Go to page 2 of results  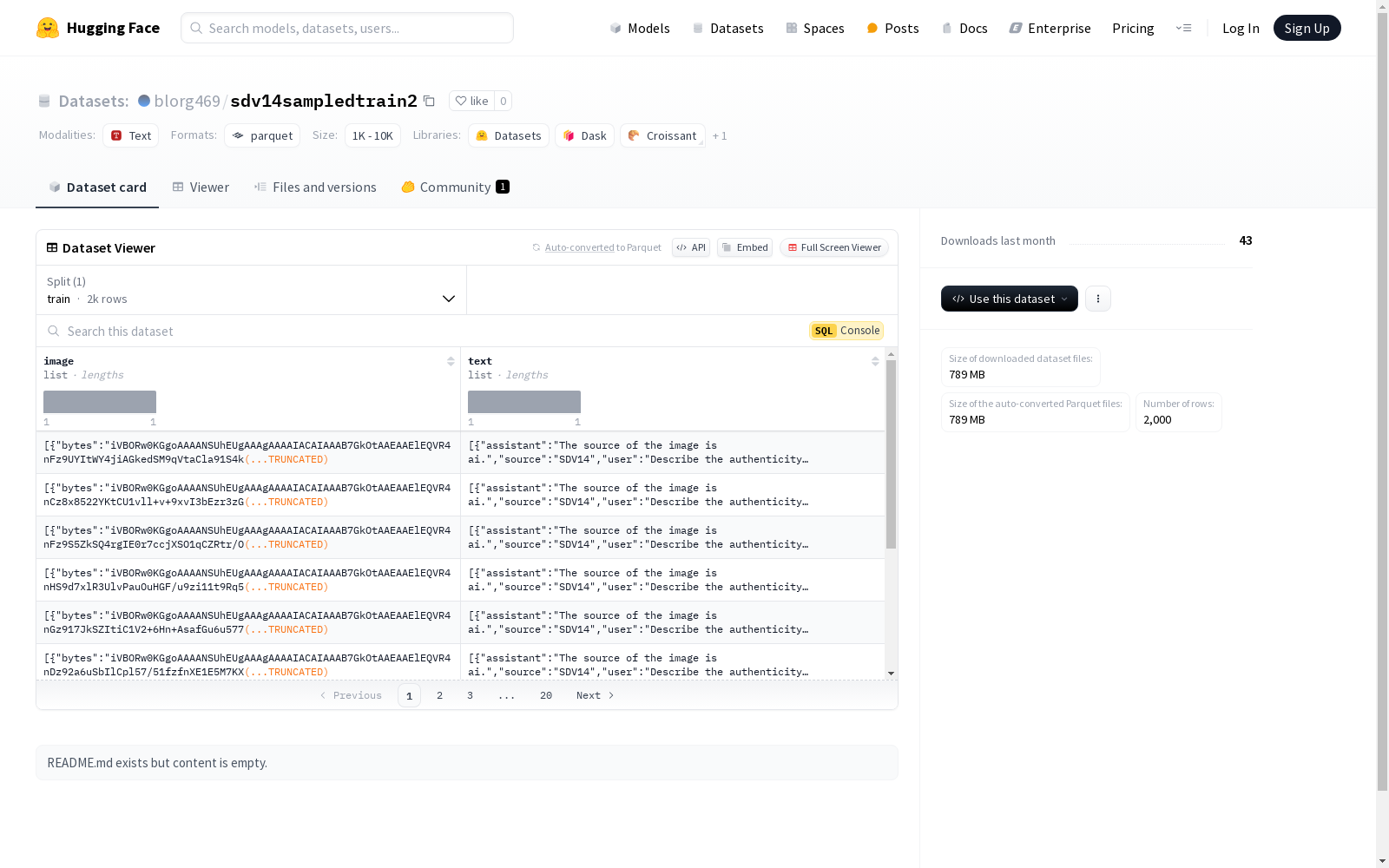[x=440, y=695]
